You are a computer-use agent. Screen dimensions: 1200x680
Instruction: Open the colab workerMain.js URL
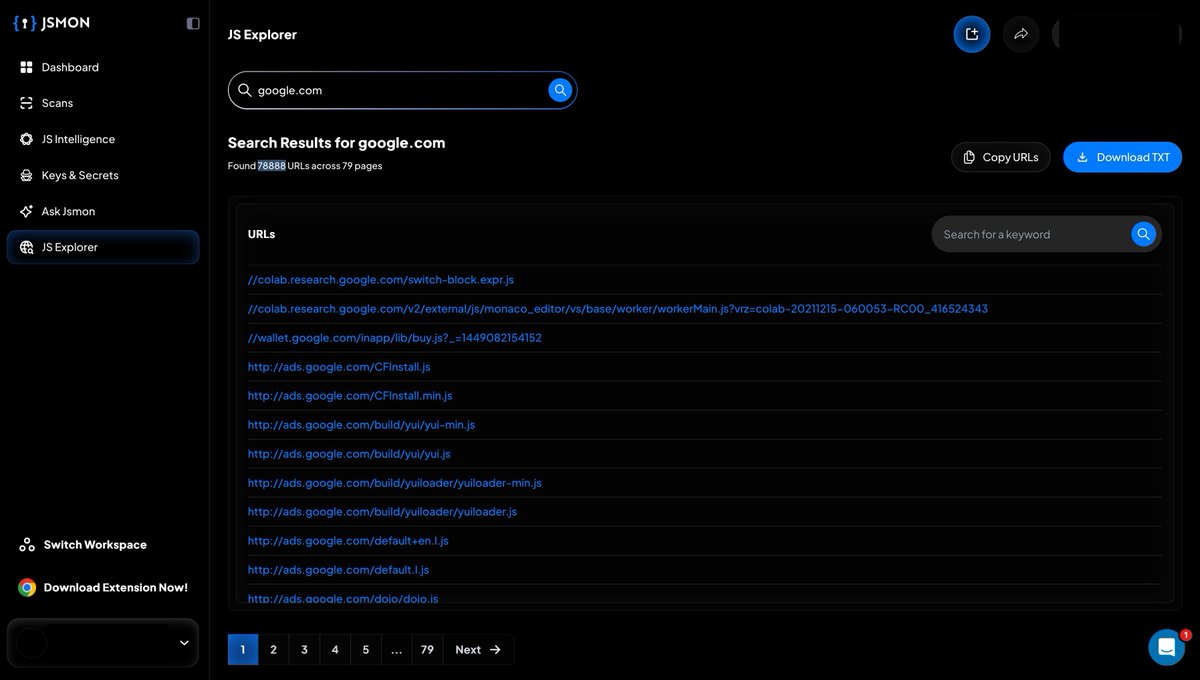click(x=618, y=309)
